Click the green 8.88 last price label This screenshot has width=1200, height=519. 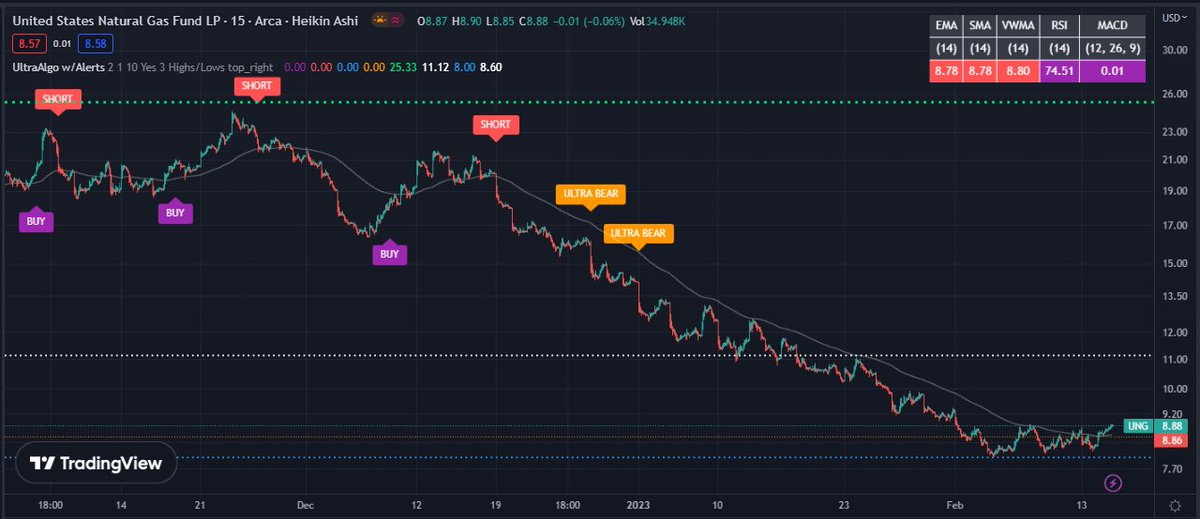(1172, 426)
